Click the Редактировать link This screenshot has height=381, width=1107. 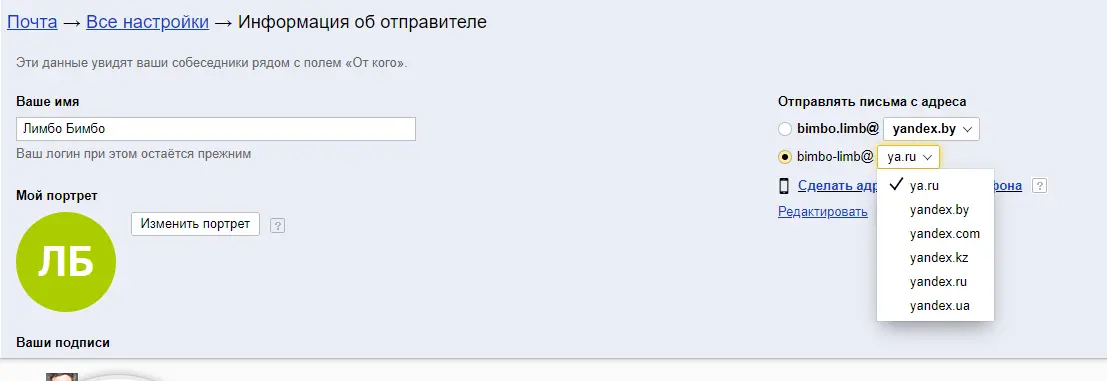(x=822, y=212)
